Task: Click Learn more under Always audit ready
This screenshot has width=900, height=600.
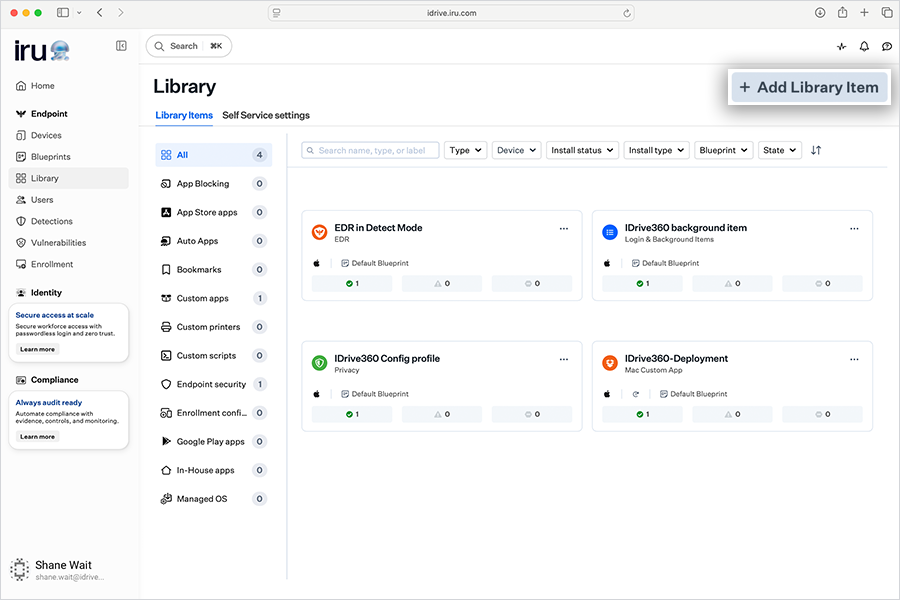Action: [37, 436]
